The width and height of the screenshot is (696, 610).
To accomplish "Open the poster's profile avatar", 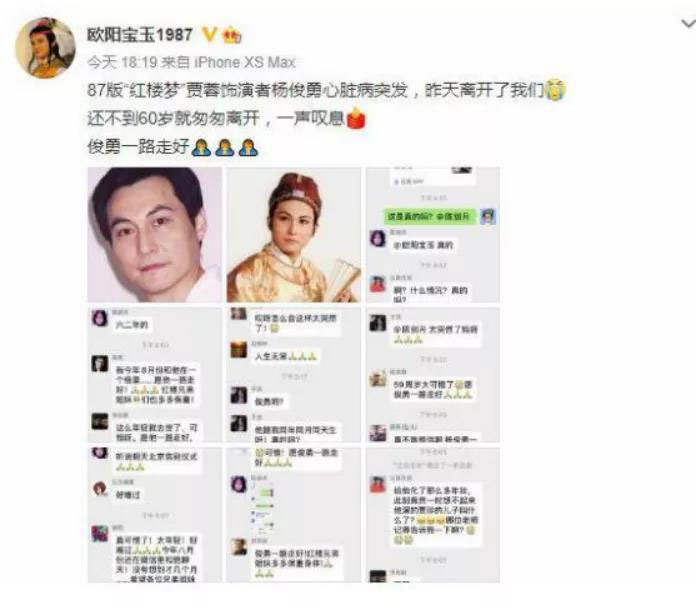I will (45, 48).
